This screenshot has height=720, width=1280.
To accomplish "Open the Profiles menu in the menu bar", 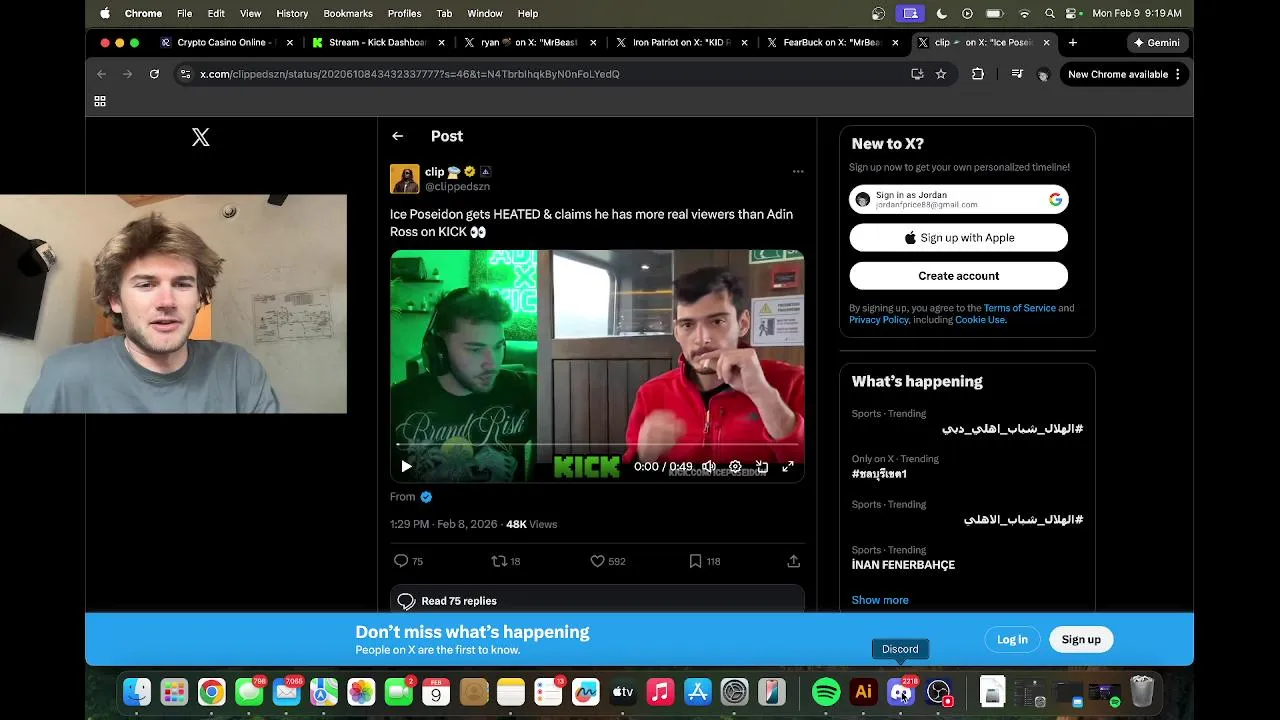I will 404,13.
